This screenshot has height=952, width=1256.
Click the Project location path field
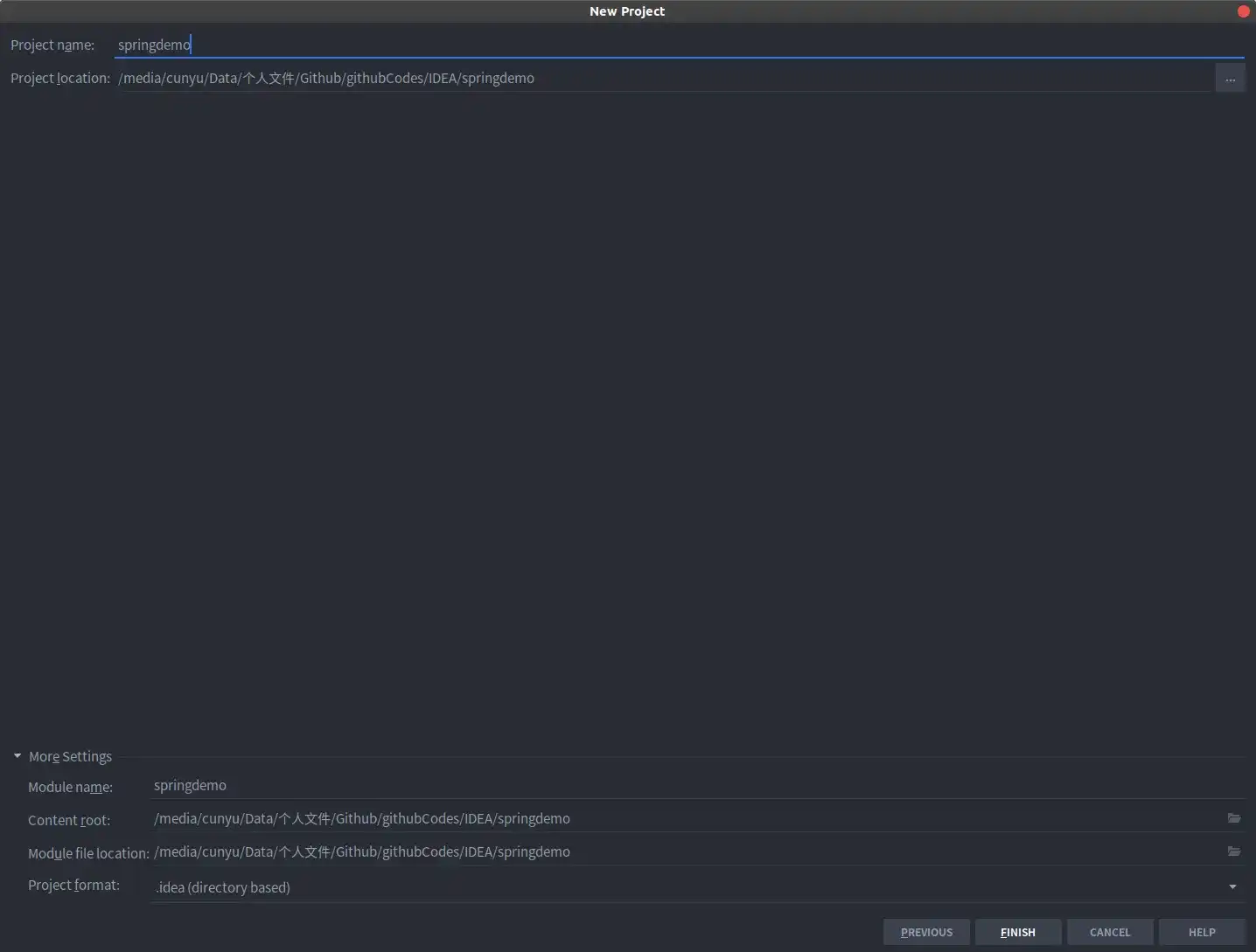[665, 78]
